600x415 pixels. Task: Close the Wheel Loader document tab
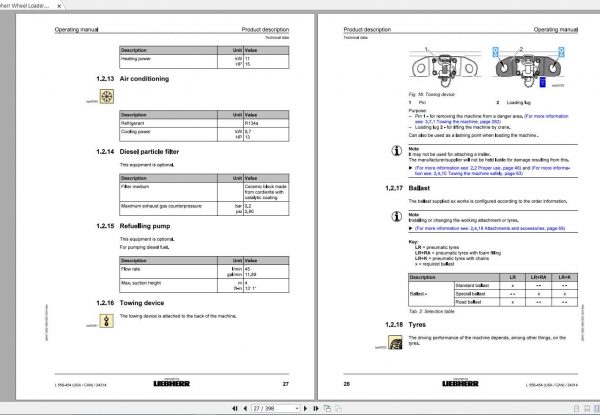59,6
